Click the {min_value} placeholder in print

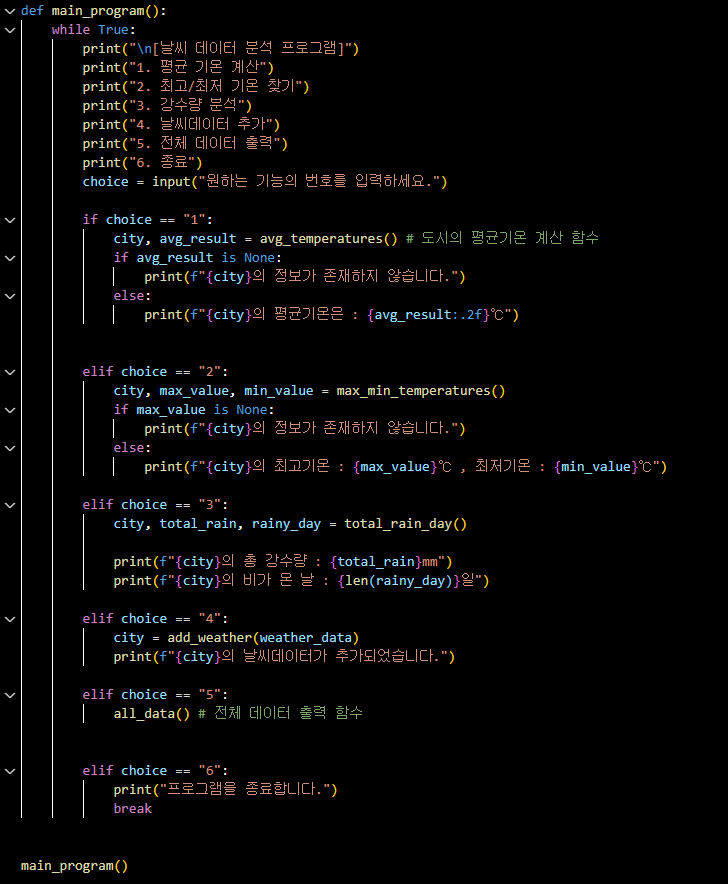[595, 467]
